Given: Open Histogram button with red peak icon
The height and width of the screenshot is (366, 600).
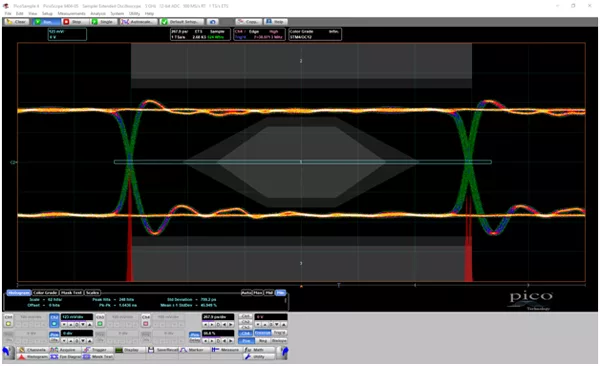Looking at the screenshot, I should coord(33,356).
